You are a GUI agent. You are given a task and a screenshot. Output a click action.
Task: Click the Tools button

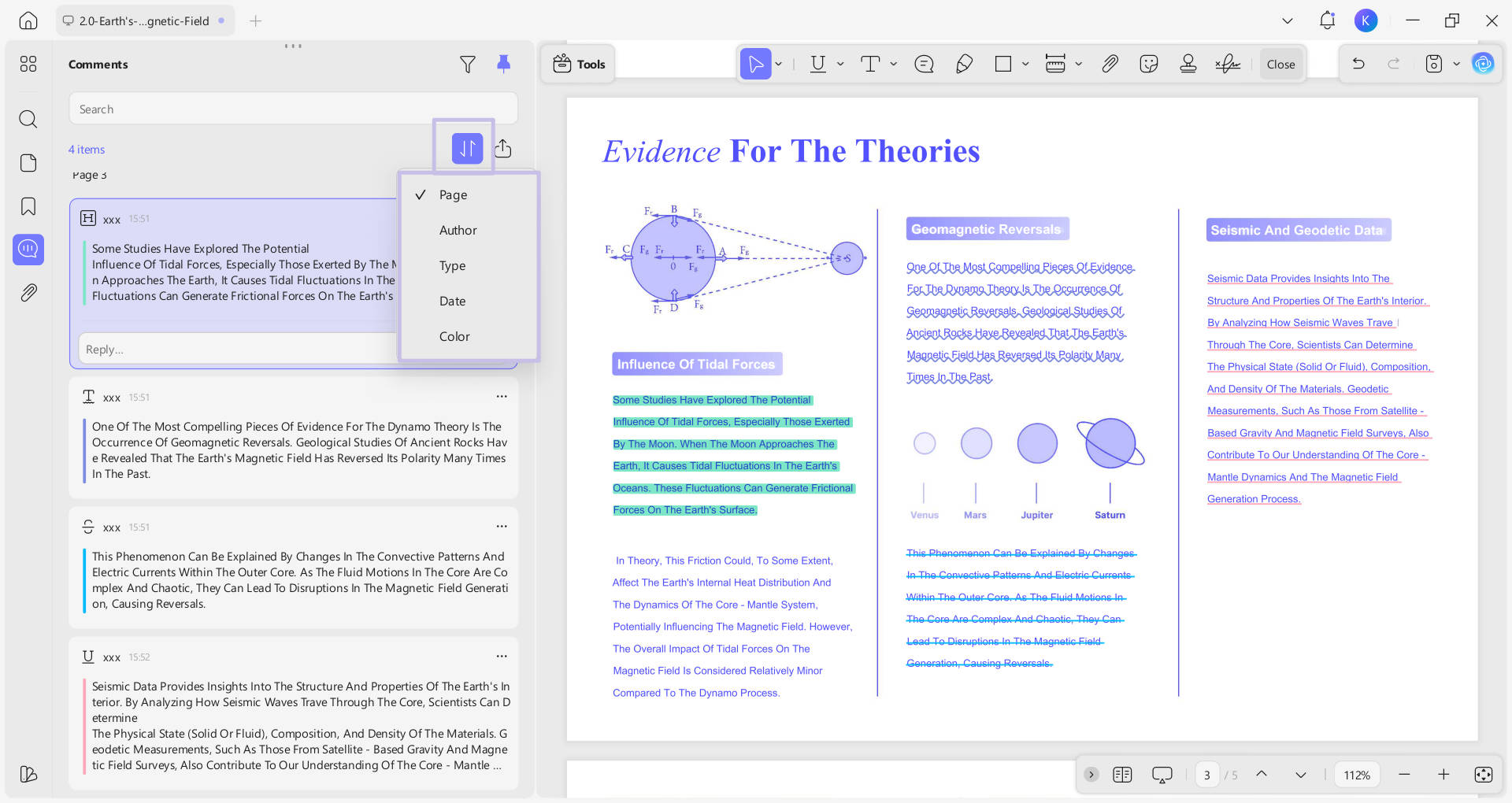tap(579, 64)
